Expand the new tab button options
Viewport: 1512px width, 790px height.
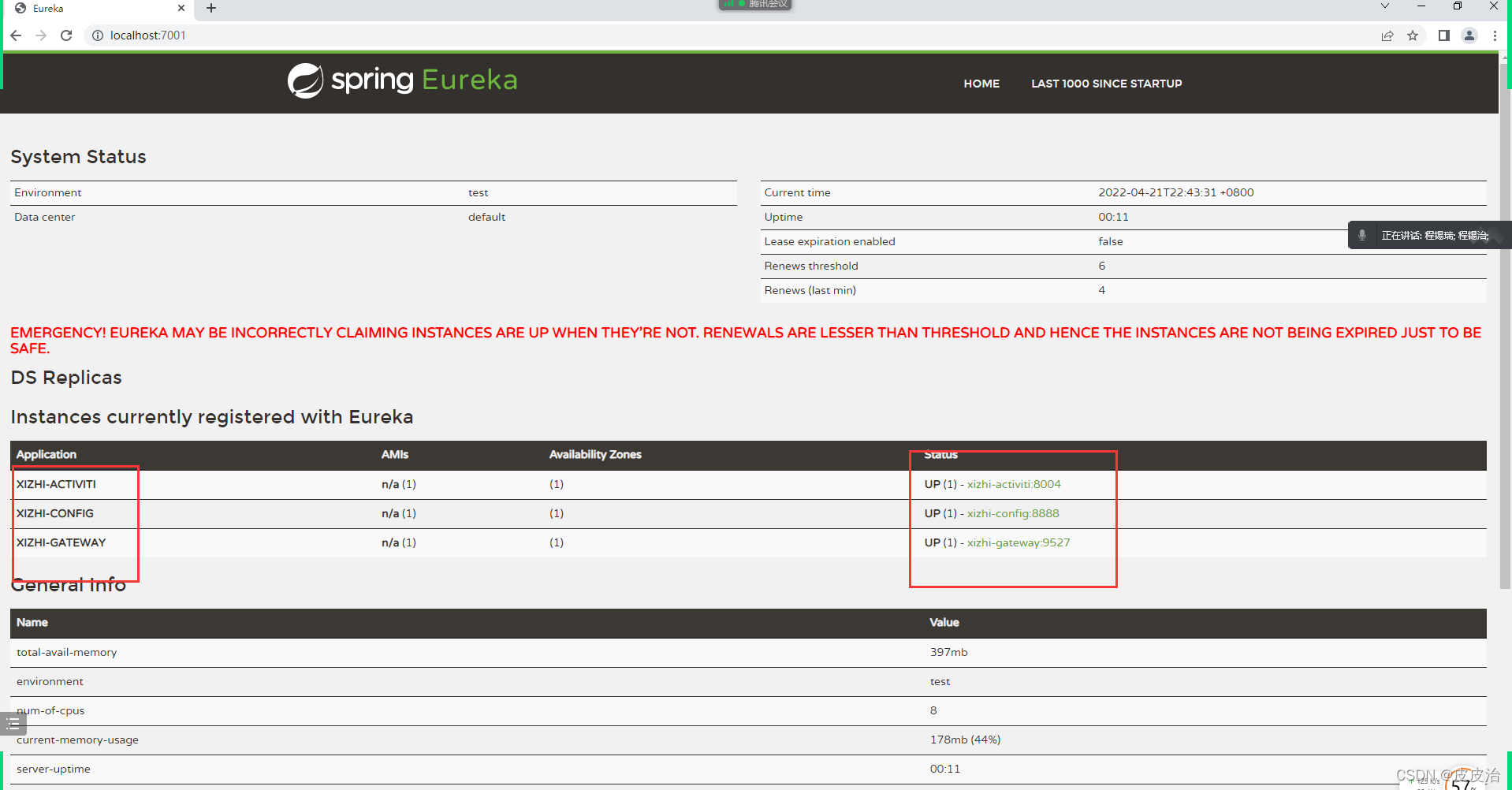pos(210,9)
